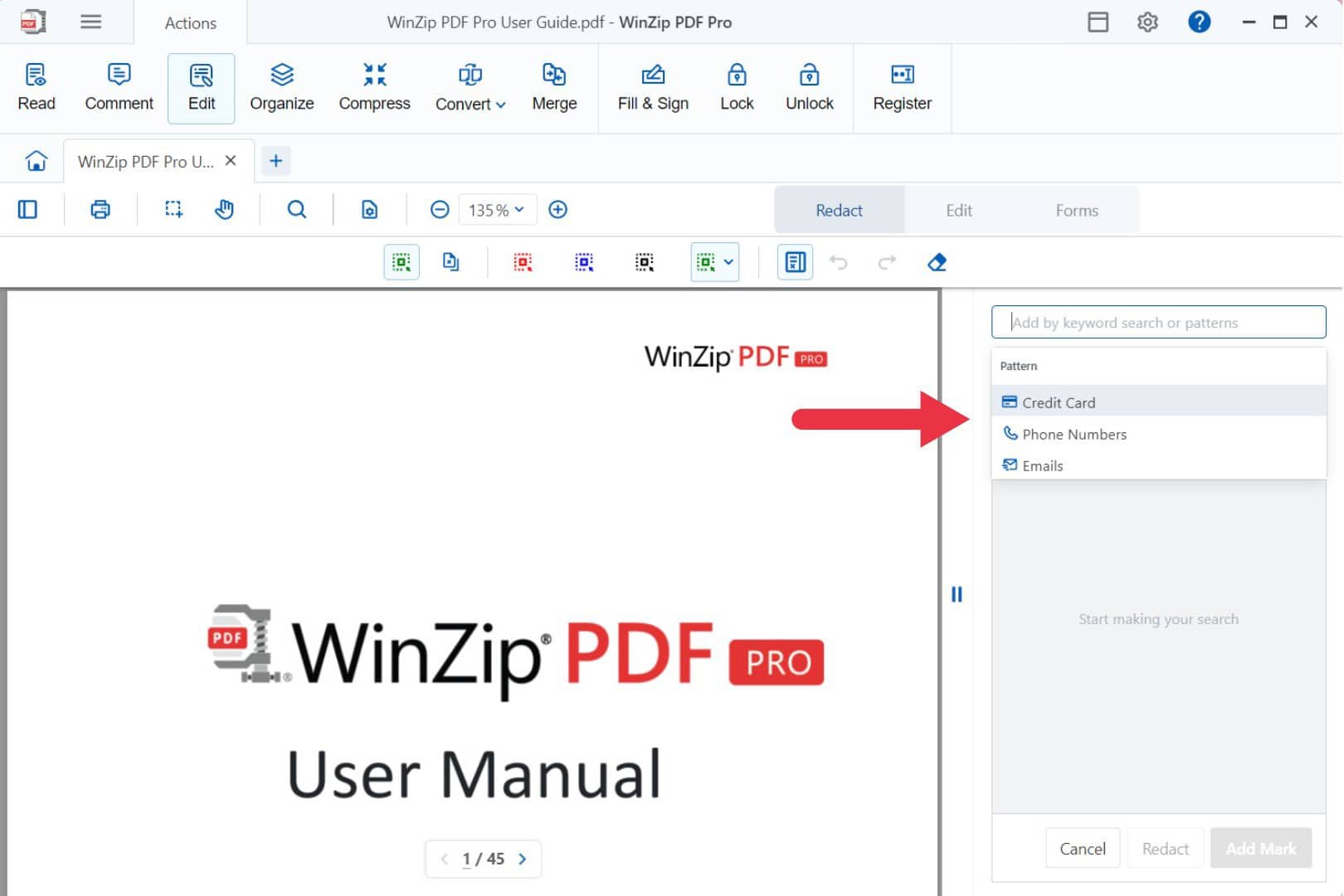Select the Credit Card pattern
Screen dimensions: 1344x896
(1158, 402)
